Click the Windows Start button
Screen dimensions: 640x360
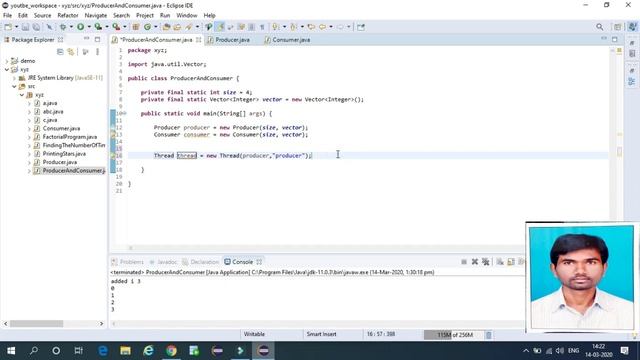click(x=11, y=351)
